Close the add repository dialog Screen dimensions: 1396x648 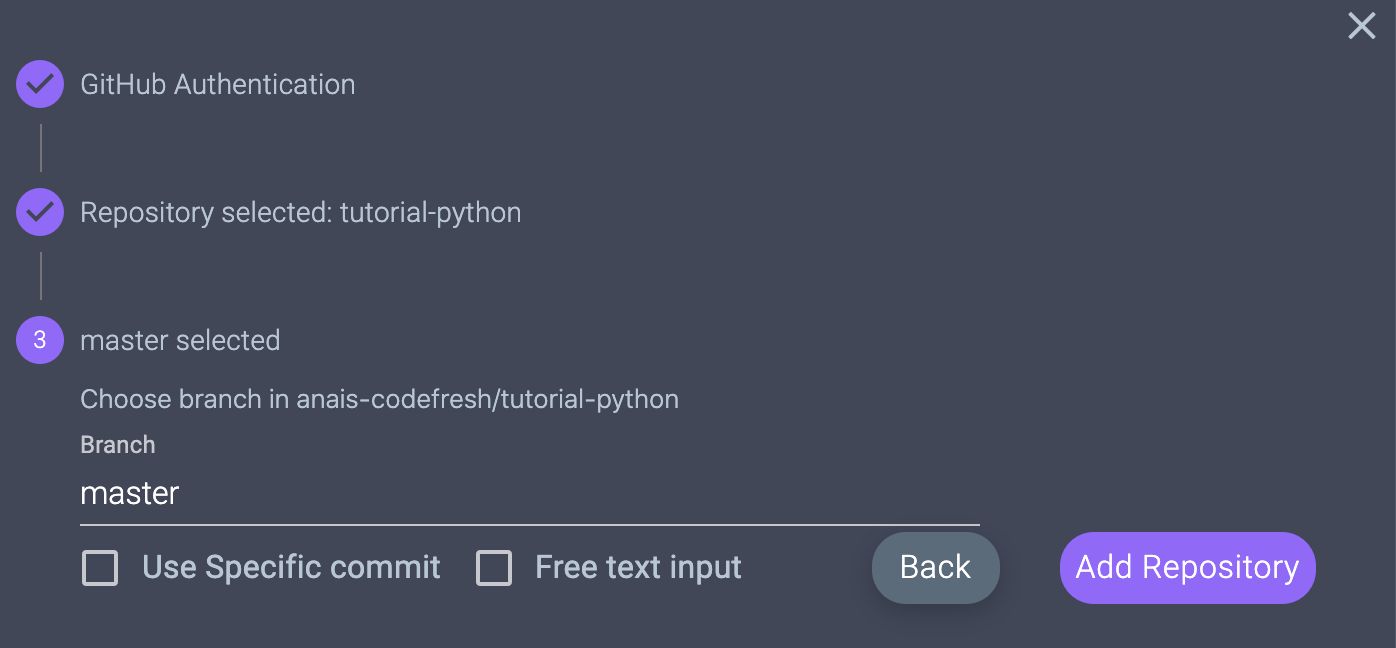click(x=1361, y=26)
